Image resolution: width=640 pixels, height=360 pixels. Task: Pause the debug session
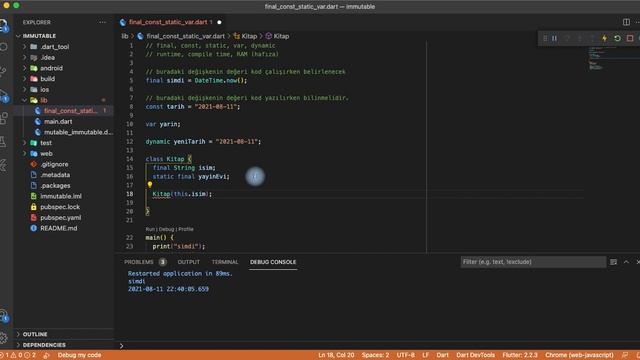click(x=554, y=38)
